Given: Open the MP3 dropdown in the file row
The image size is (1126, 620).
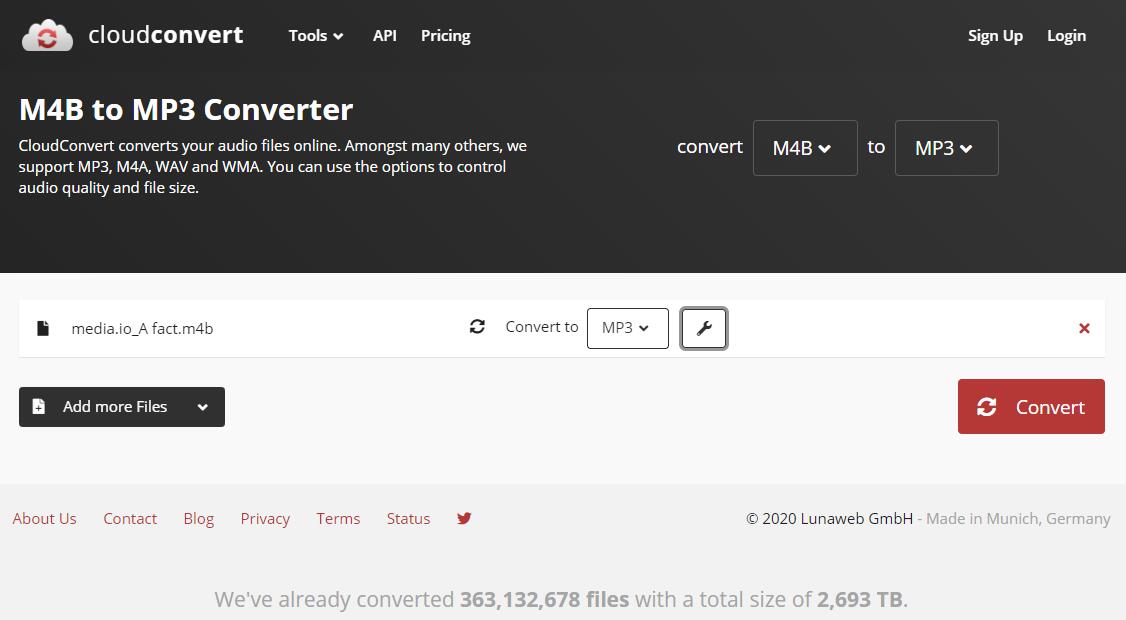Looking at the screenshot, I should click(x=628, y=328).
